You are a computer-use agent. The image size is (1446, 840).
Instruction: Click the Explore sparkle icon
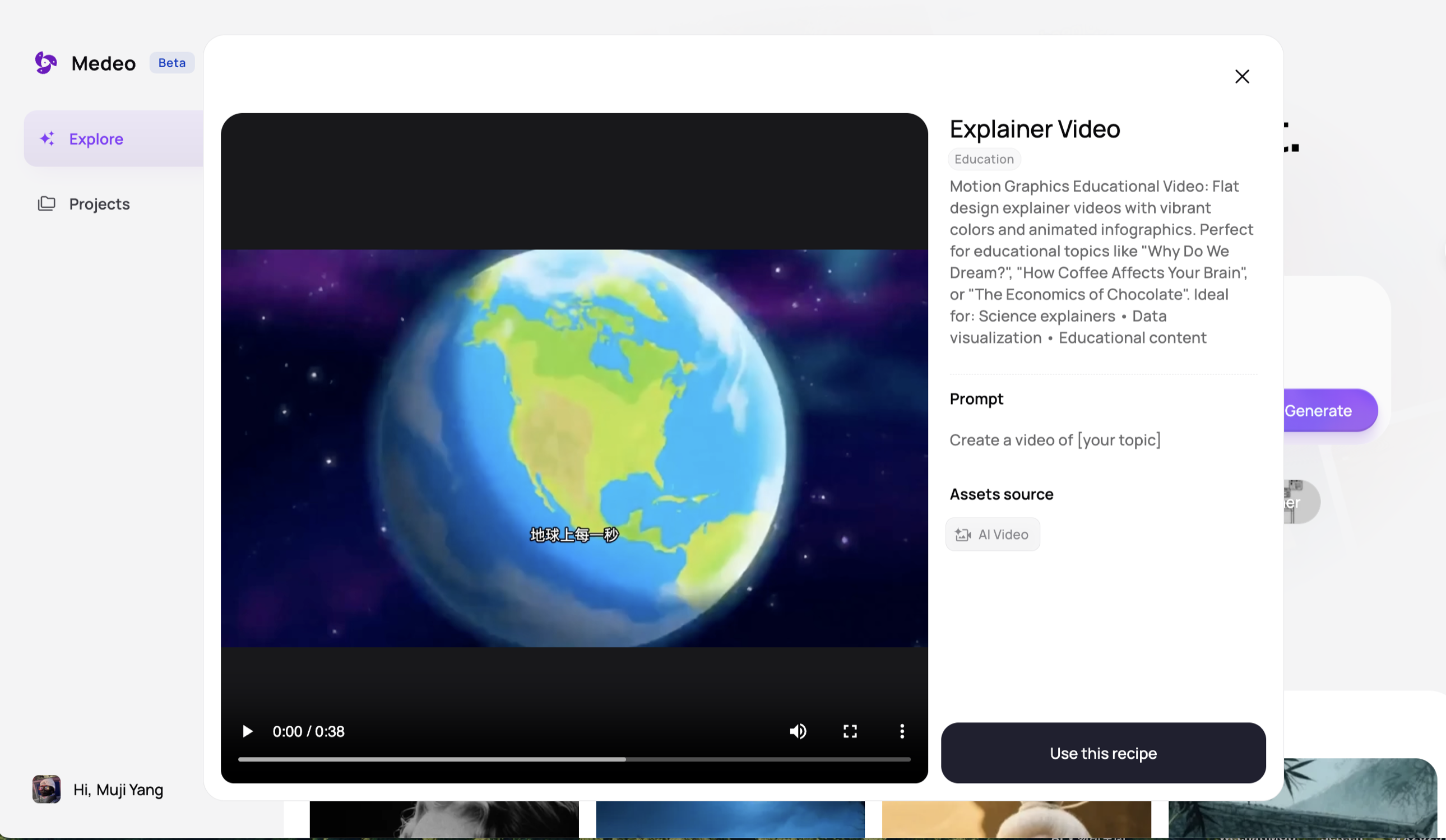(x=47, y=139)
